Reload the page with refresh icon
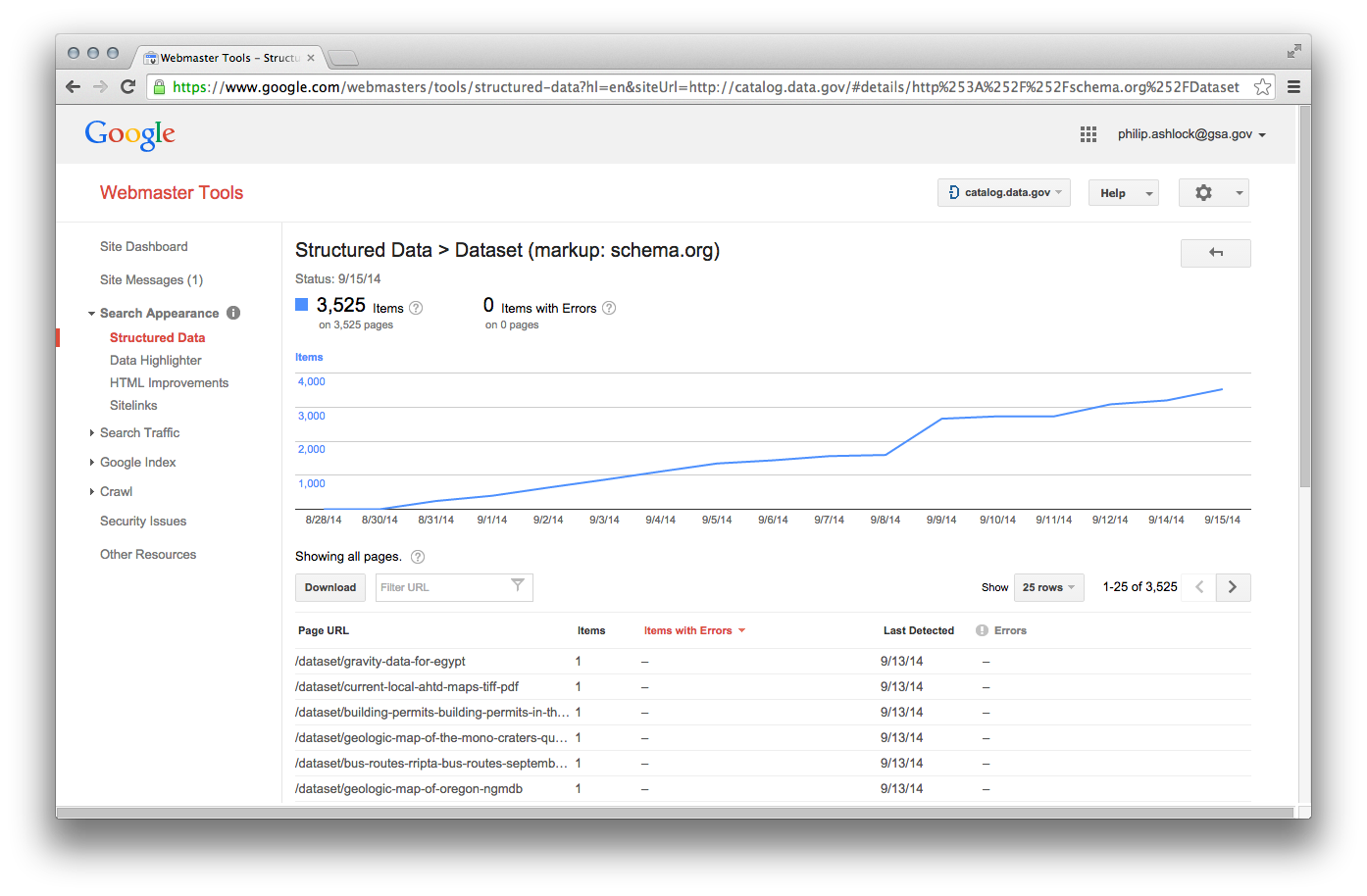 click(127, 86)
